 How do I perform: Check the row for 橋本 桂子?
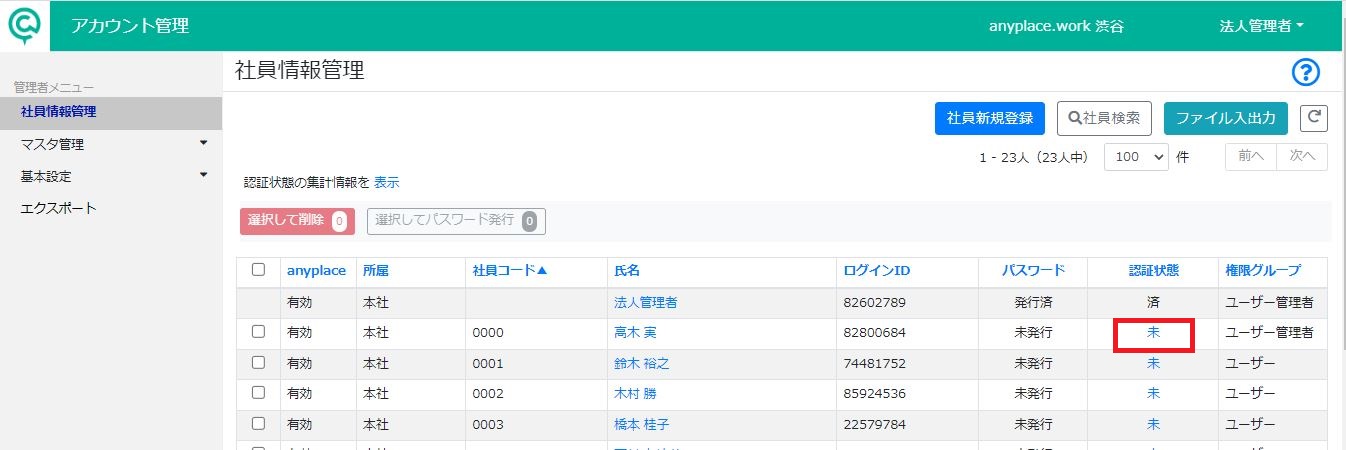pyautogui.click(x=259, y=424)
